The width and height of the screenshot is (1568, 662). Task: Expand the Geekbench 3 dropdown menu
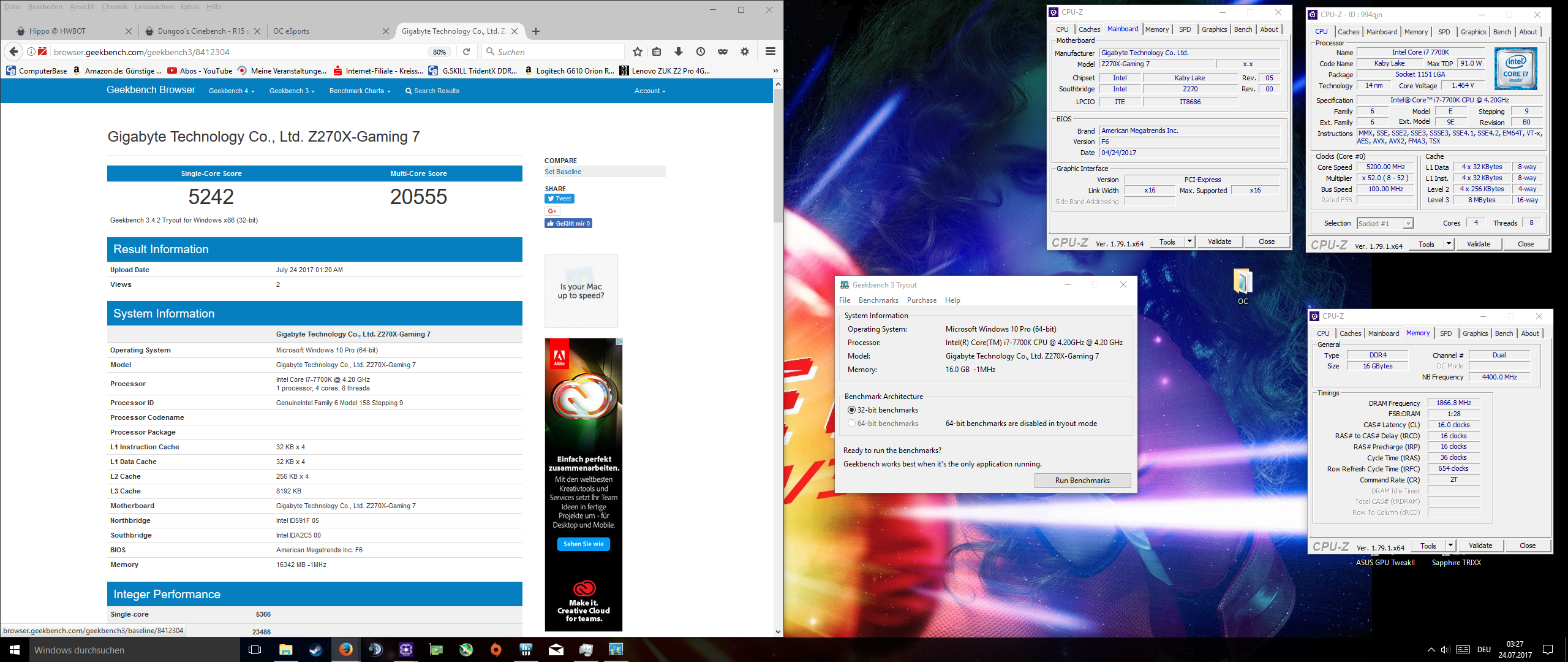tap(292, 91)
